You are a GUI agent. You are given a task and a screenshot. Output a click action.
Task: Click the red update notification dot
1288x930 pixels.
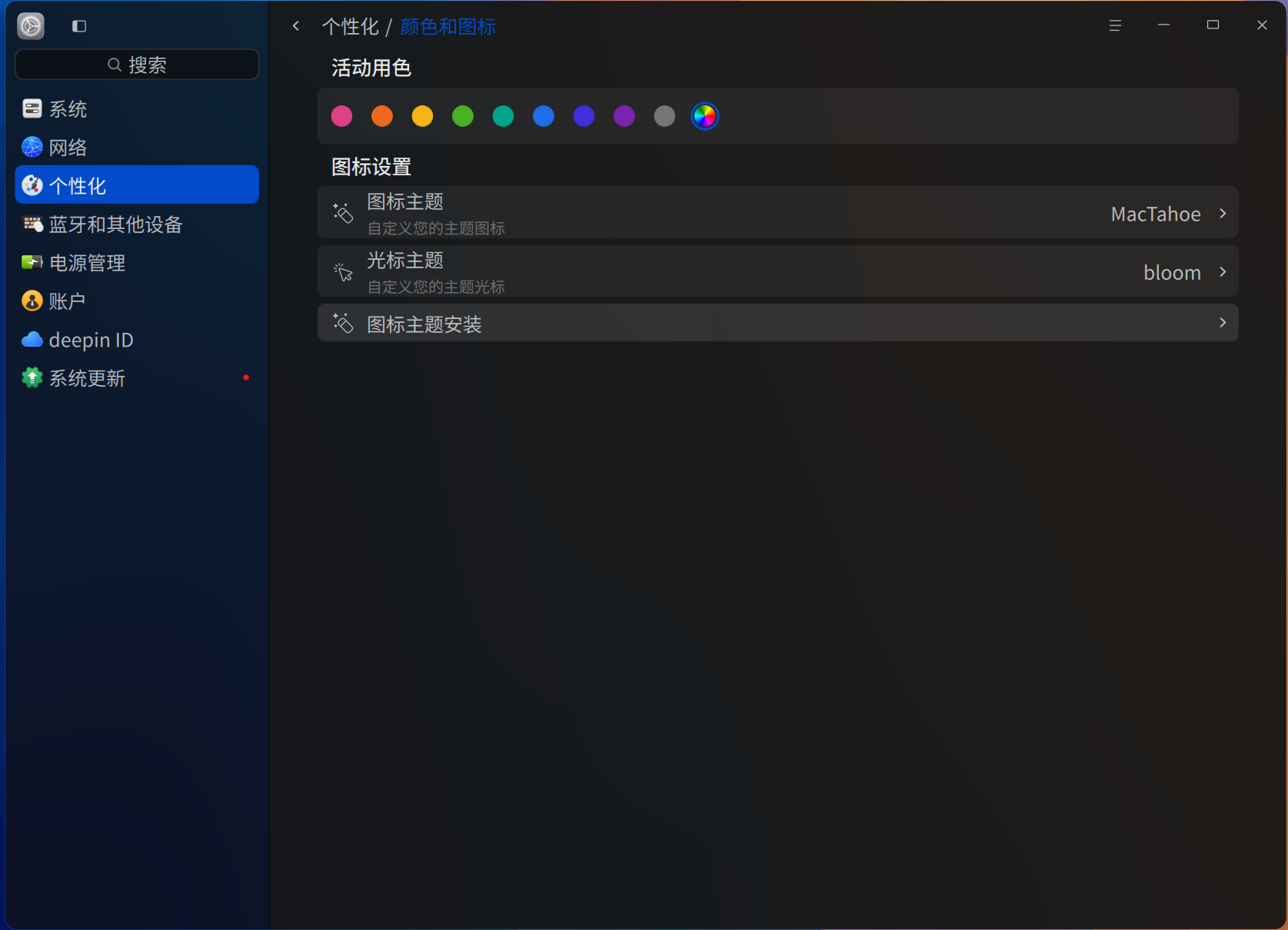(x=246, y=377)
